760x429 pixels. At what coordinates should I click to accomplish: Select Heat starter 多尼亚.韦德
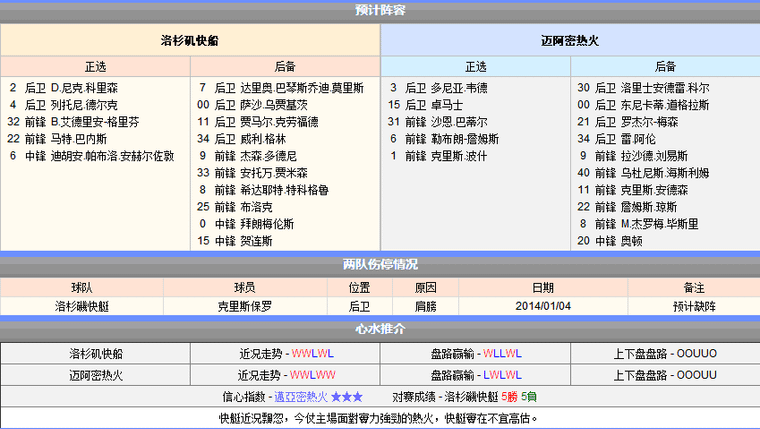pyautogui.click(x=439, y=88)
